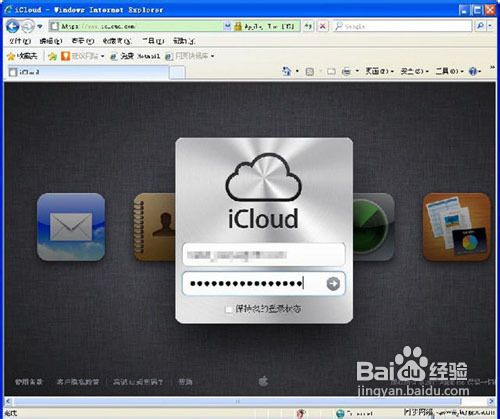Open the Web Slice Gallery dropdown
The height and width of the screenshot is (419, 500).
click(190, 56)
